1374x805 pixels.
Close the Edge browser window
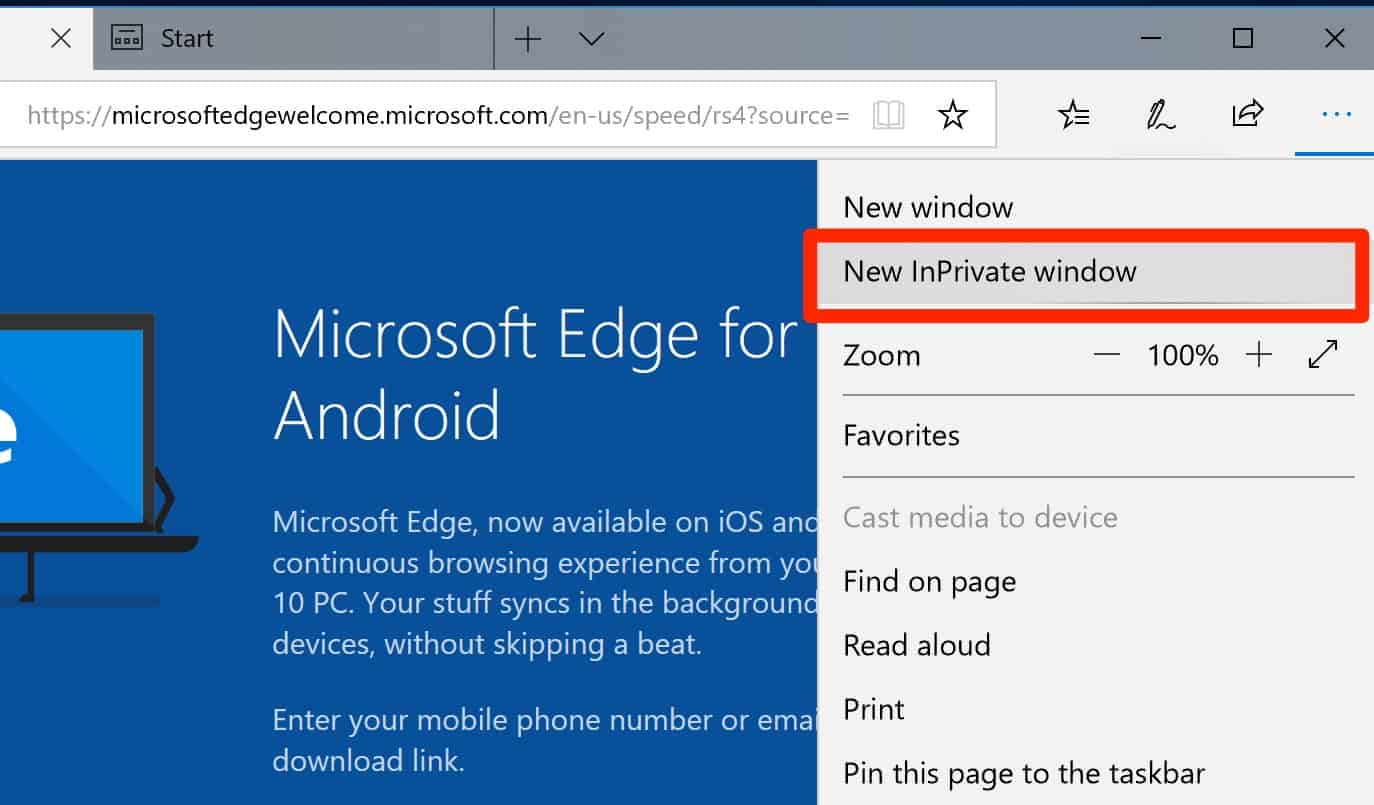[x=1334, y=39]
